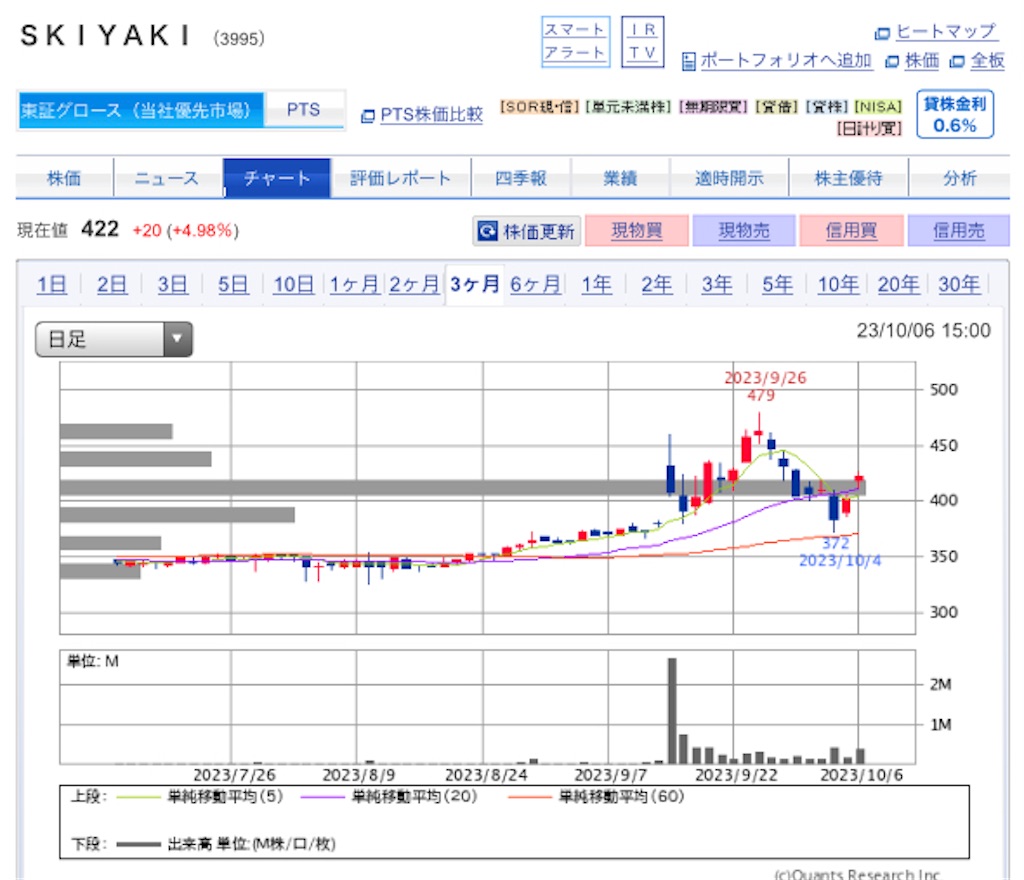Click the 2023/9/26 high 479 label
This screenshot has width=1024, height=880.
(765, 386)
